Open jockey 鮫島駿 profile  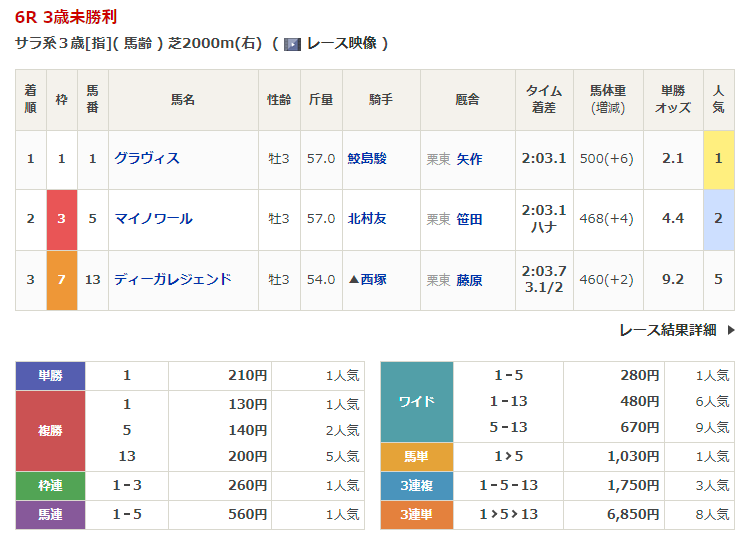pyautogui.click(x=366, y=159)
